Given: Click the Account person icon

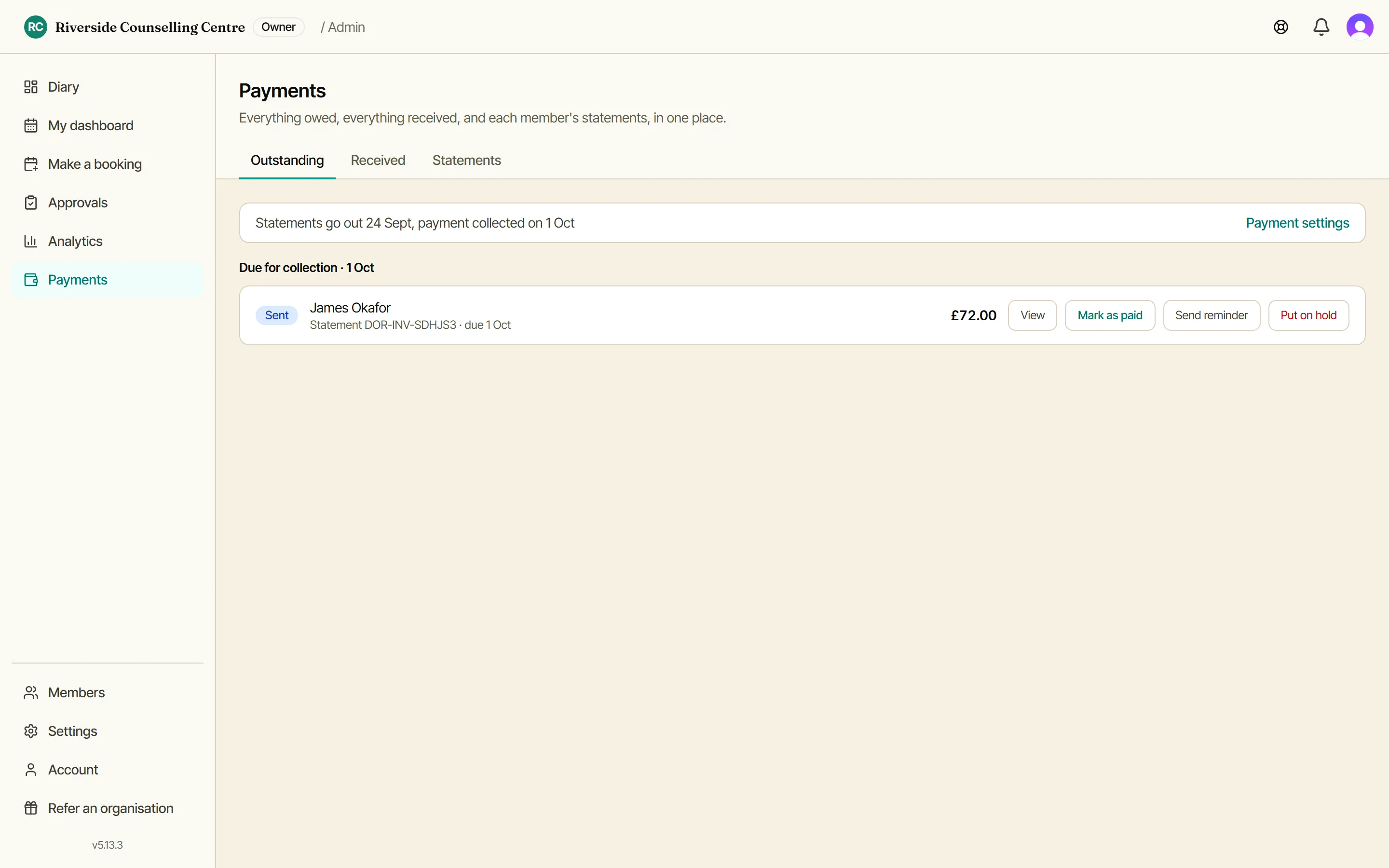Looking at the screenshot, I should pyautogui.click(x=31, y=769).
